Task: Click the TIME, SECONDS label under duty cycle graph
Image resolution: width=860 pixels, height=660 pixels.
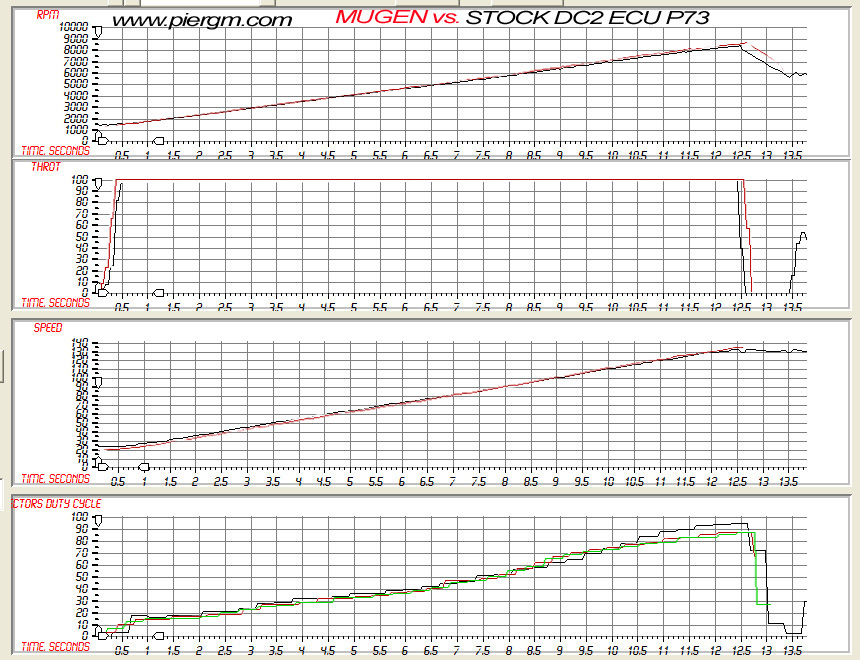Action: click(x=56, y=646)
